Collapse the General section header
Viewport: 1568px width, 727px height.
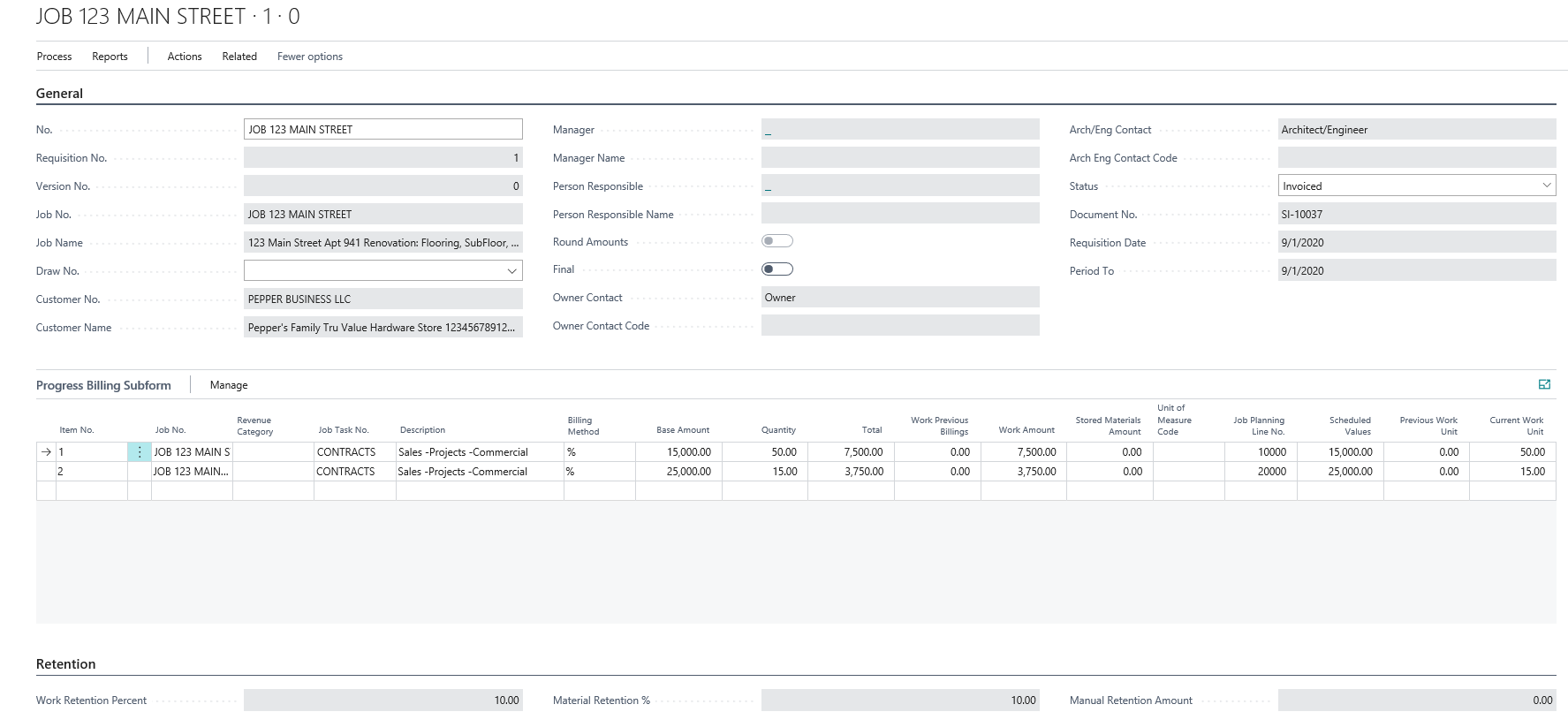[x=59, y=94]
